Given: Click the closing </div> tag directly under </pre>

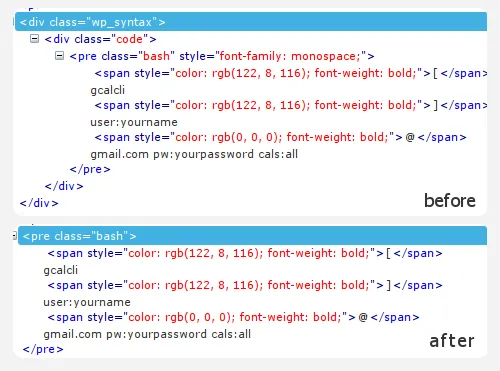Looking at the screenshot, I should tap(64, 186).
